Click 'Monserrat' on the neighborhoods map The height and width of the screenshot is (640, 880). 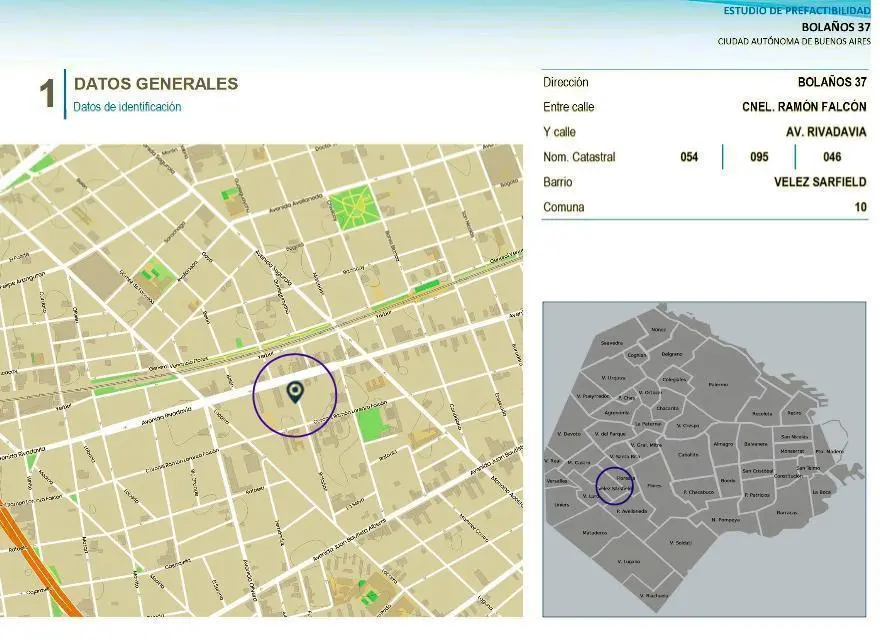(x=792, y=451)
